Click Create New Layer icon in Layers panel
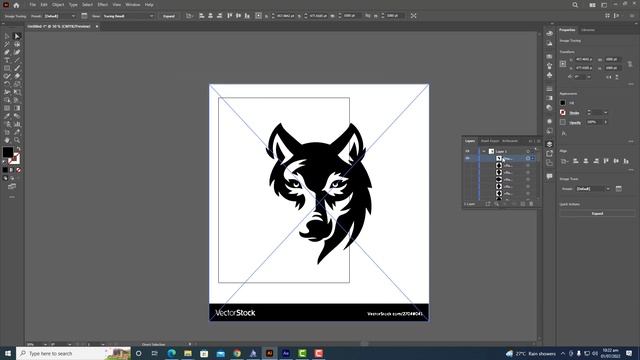The image size is (640, 360). coord(522,204)
